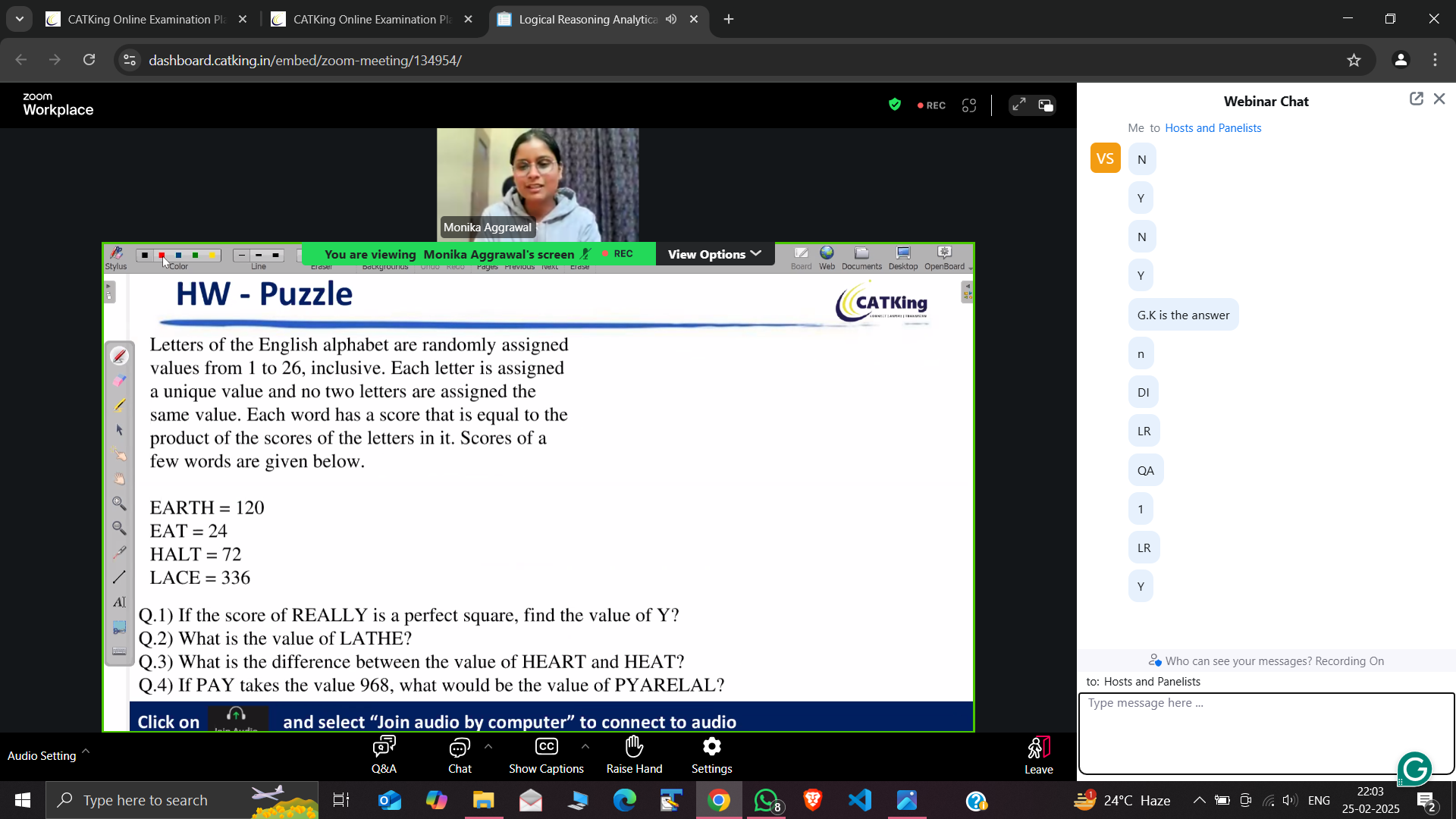Open WhatsApp from the taskbar
Image resolution: width=1456 pixels, height=819 pixels.
pyautogui.click(x=767, y=800)
